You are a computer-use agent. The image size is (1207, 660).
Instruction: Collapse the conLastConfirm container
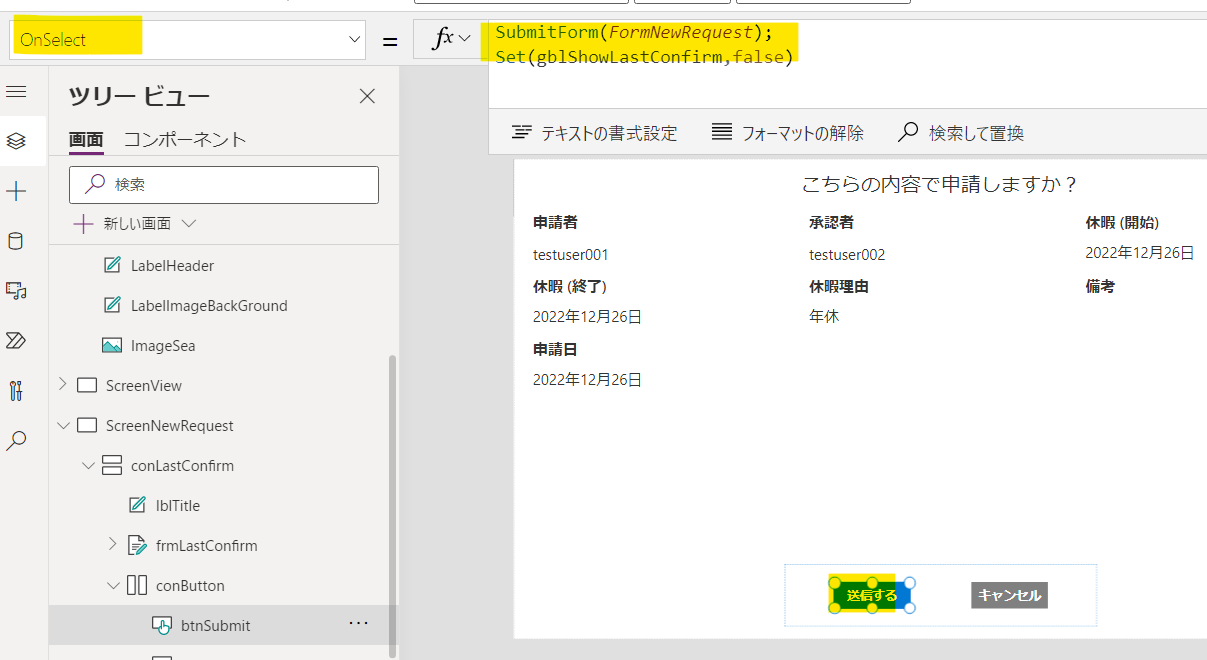(88, 465)
